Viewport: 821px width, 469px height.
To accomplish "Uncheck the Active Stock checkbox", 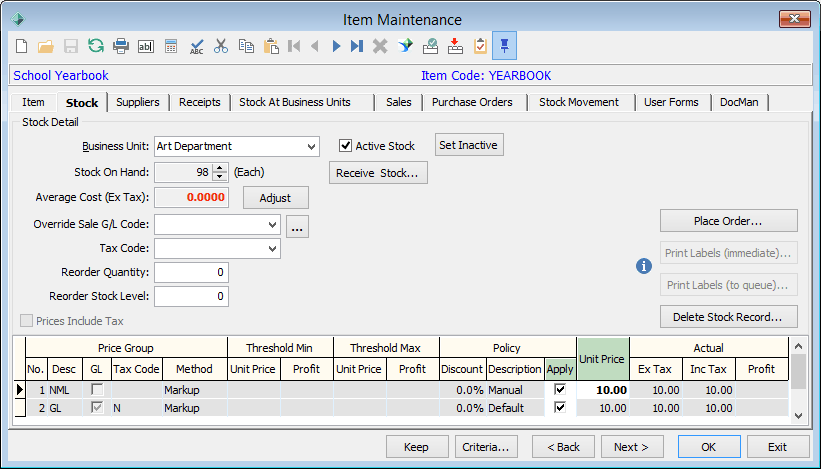I will 345,146.
